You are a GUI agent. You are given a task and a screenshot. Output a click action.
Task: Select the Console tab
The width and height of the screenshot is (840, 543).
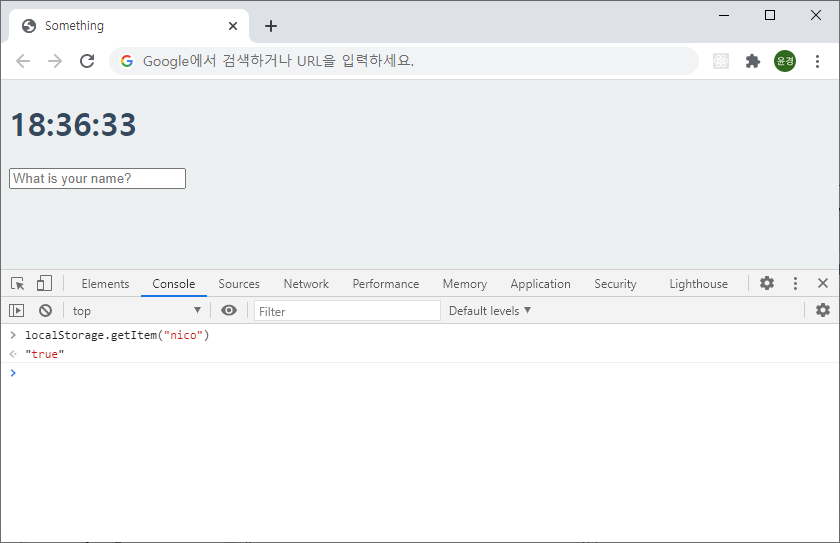coord(174,284)
